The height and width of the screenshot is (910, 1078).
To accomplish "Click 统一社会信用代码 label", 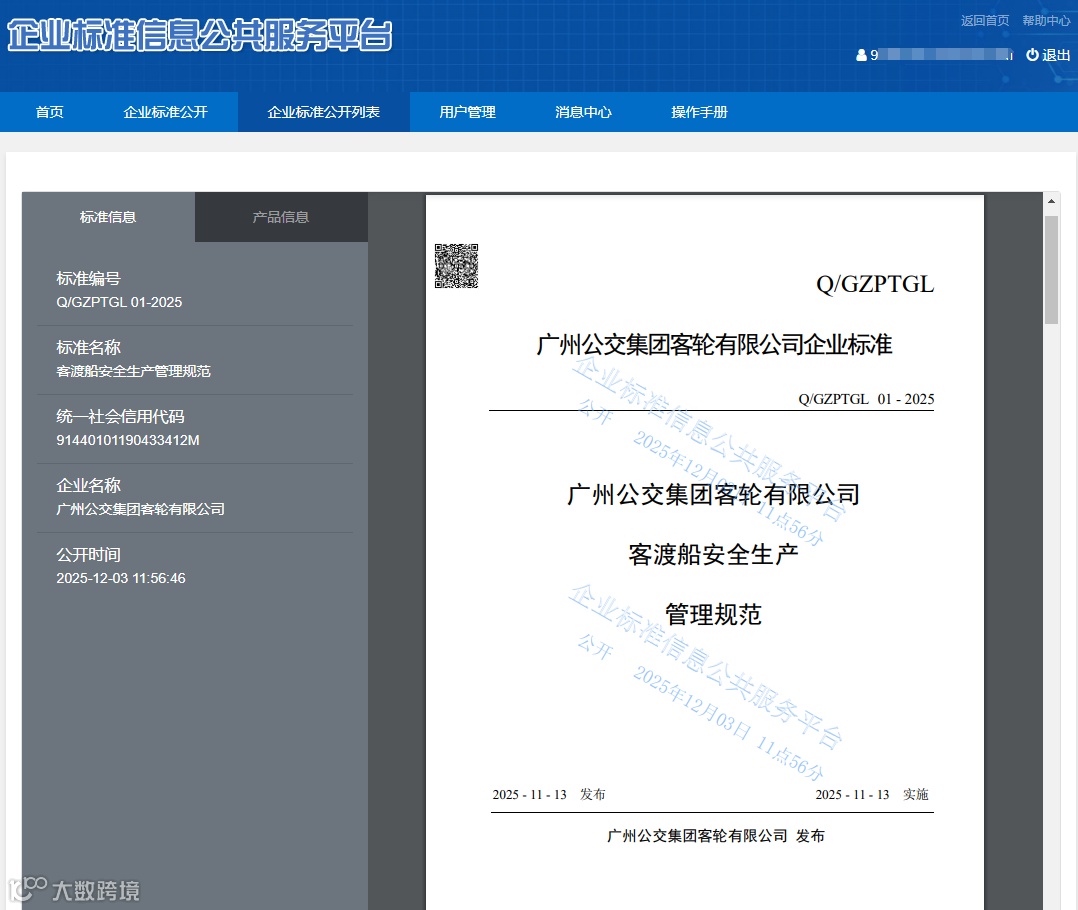I will click(x=120, y=417).
